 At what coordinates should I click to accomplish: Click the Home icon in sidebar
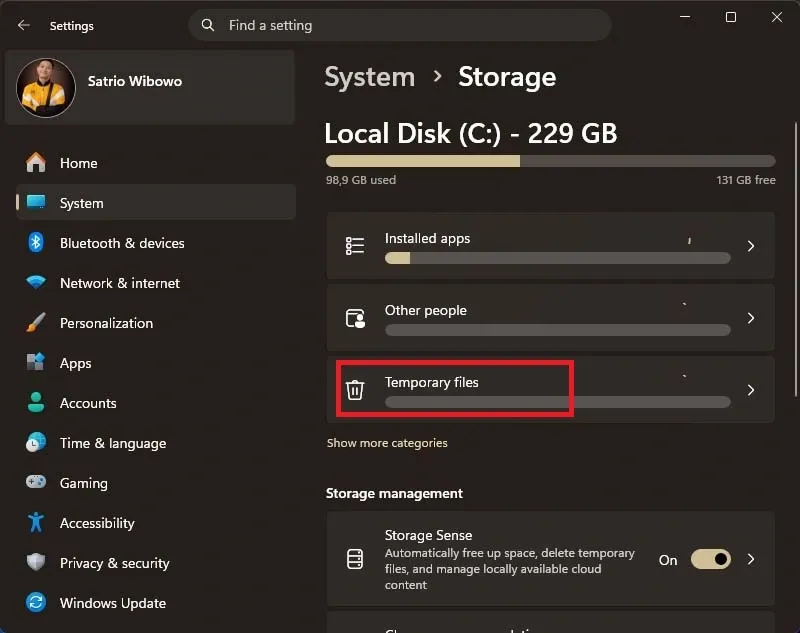(x=36, y=163)
